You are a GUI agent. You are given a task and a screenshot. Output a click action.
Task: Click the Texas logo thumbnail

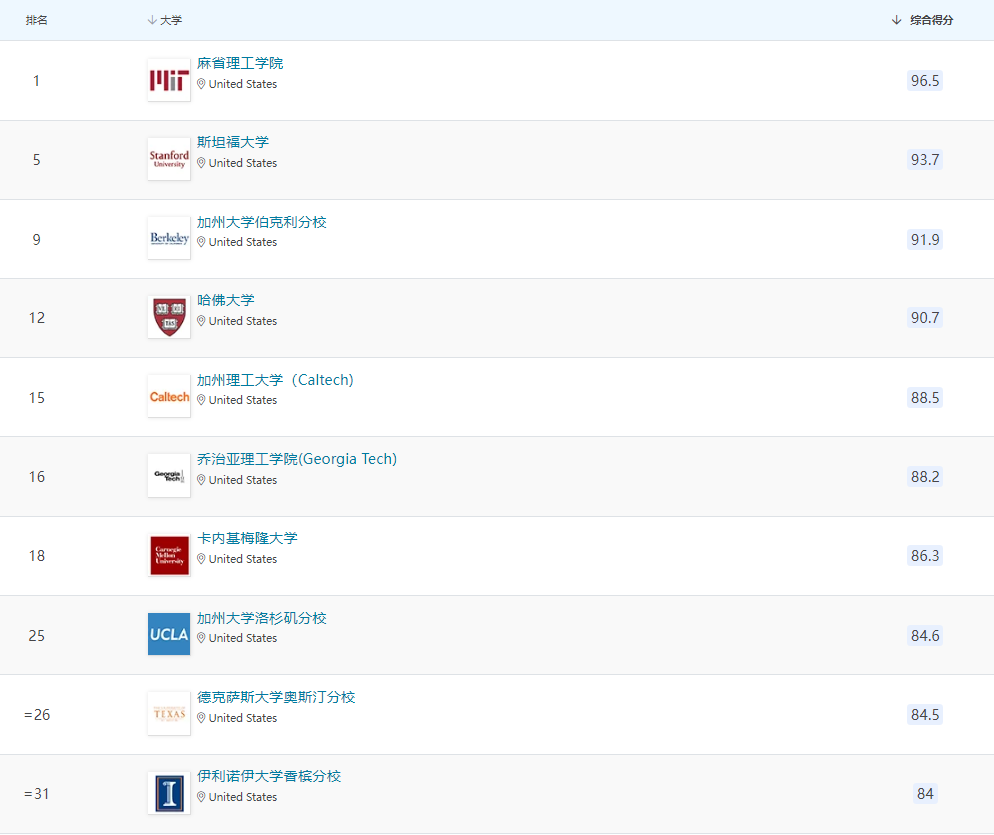click(168, 713)
